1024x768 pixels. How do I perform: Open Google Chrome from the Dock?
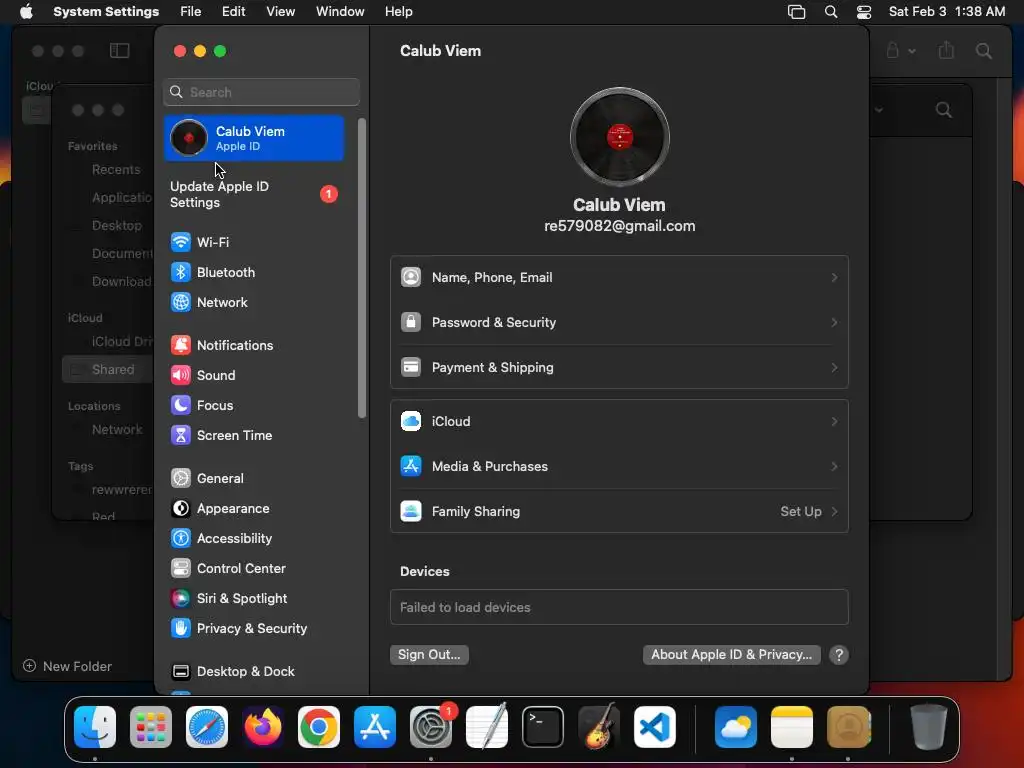click(319, 727)
